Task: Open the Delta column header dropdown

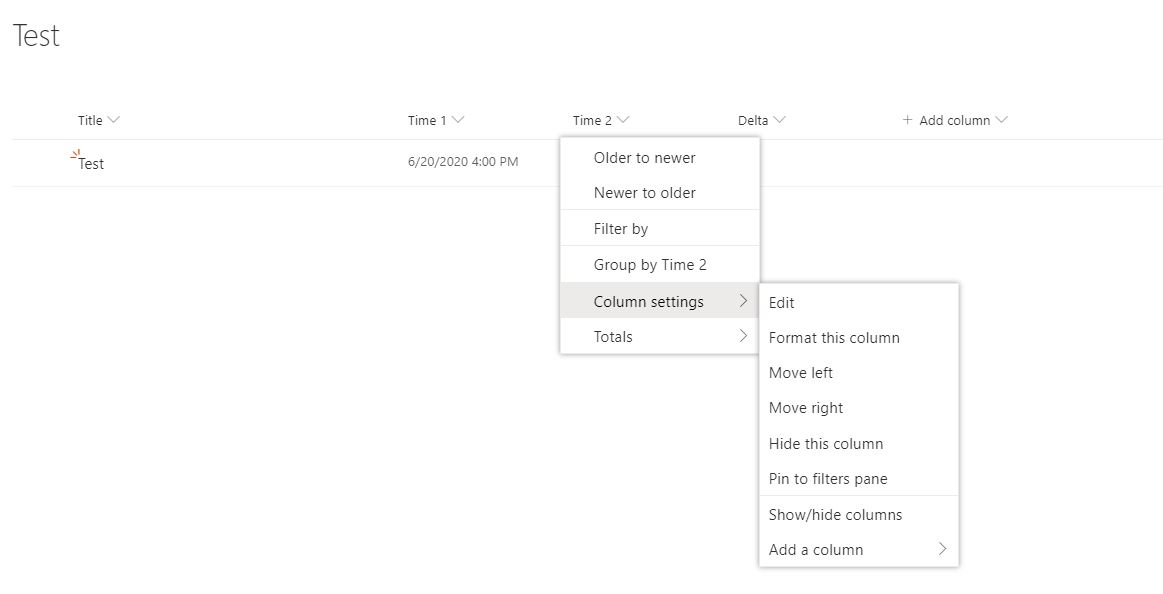Action: coord(779,120)
